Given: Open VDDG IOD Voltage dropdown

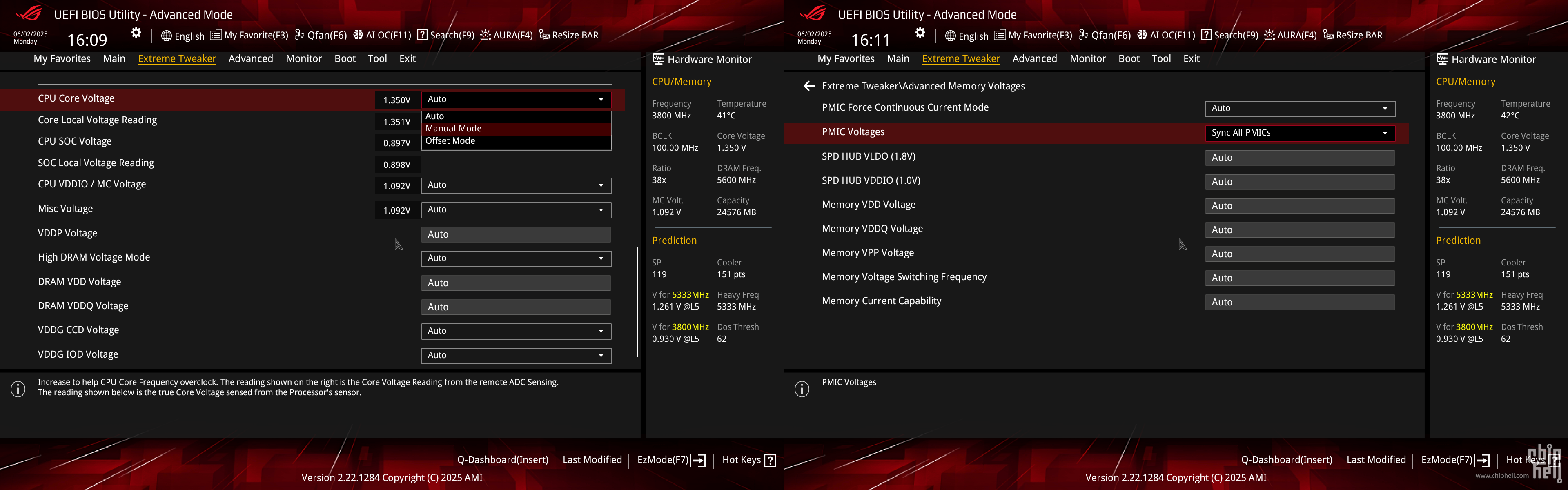Looking at the screenshot, I should point(516,356).
